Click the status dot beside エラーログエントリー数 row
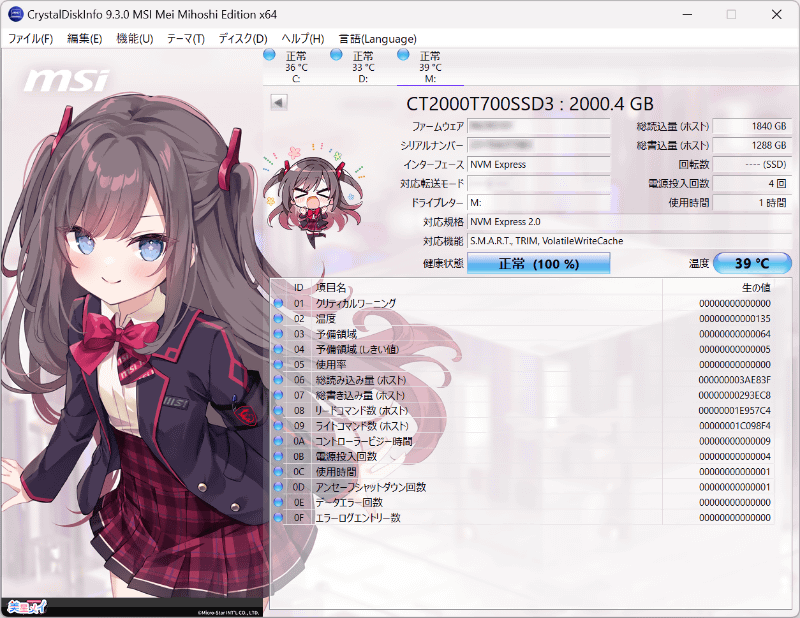Screen dimensions: 800x618 point(276,518)
